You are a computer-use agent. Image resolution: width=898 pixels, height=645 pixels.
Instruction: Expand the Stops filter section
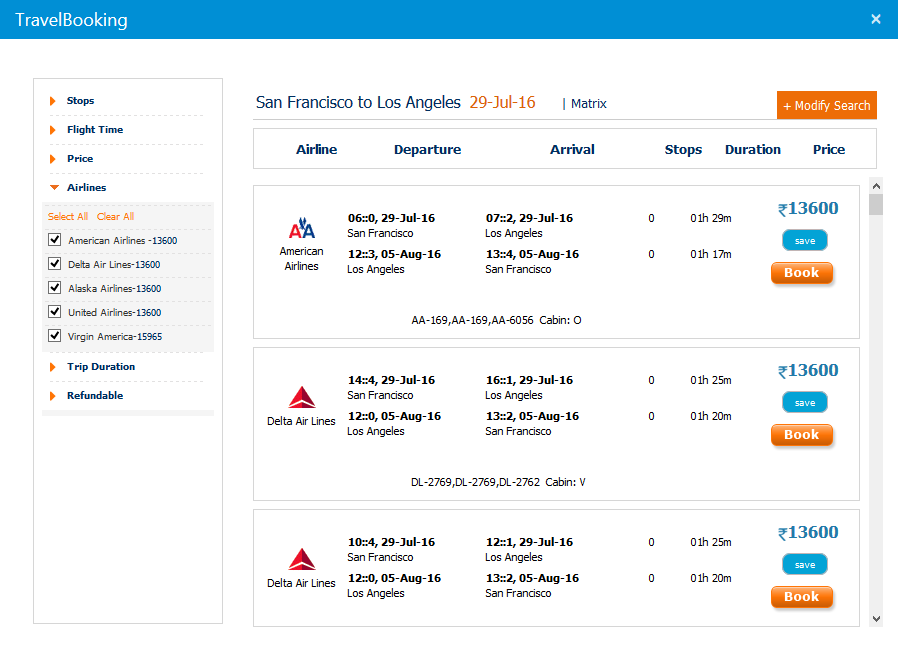[x=80, y=101]
